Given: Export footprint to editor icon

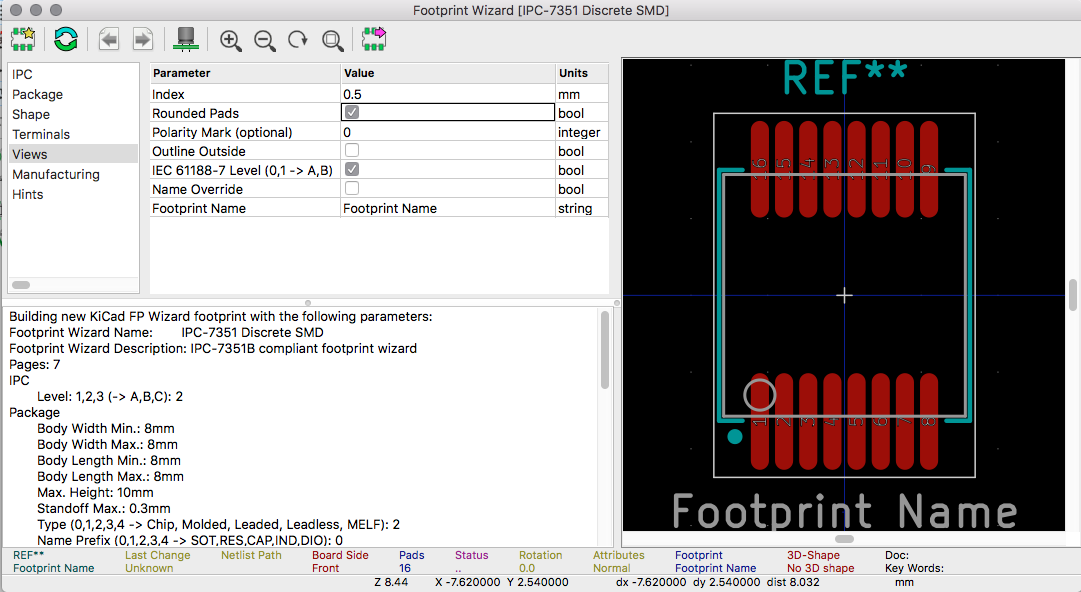Looking at the screenshot, I should pos(374,39).
